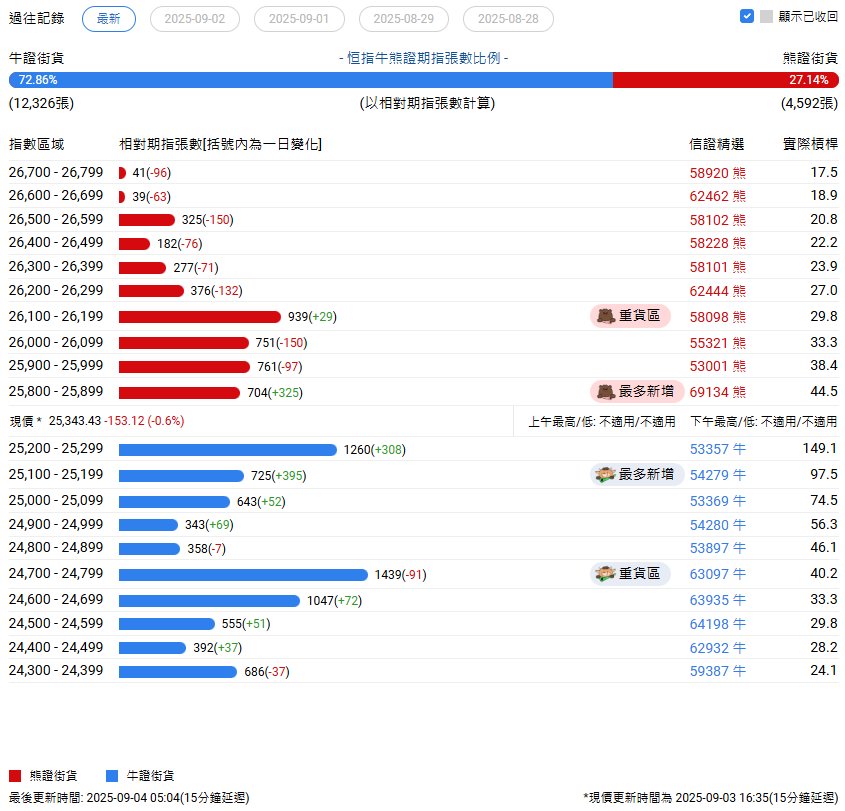Screen dimensions: 845x811
Task: Click the bear icon in the 25,800-25,899 最多新增 badge
Action: click(606, 391)
